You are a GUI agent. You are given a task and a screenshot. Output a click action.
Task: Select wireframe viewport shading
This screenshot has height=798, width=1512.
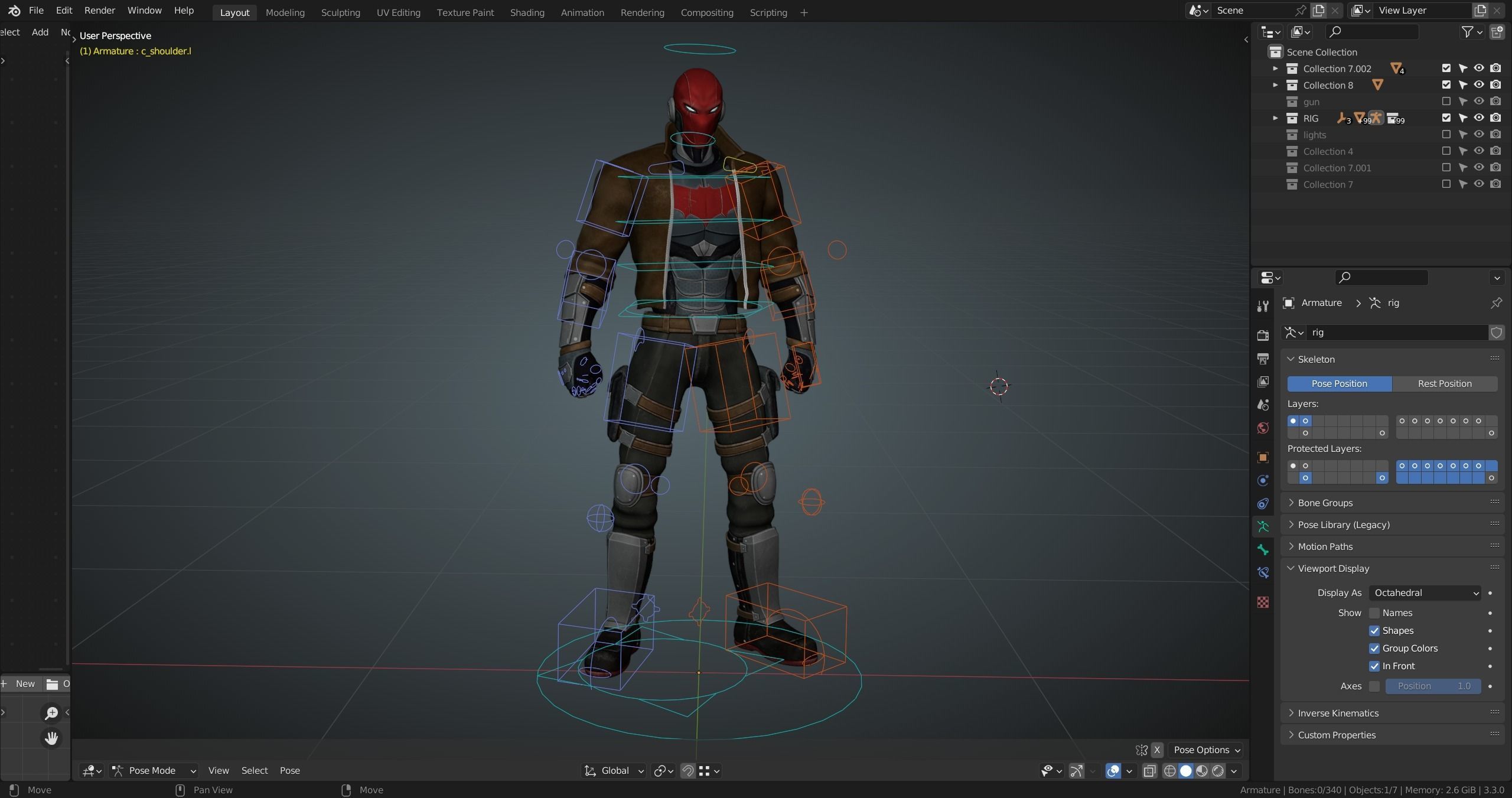pos(1169,771)
